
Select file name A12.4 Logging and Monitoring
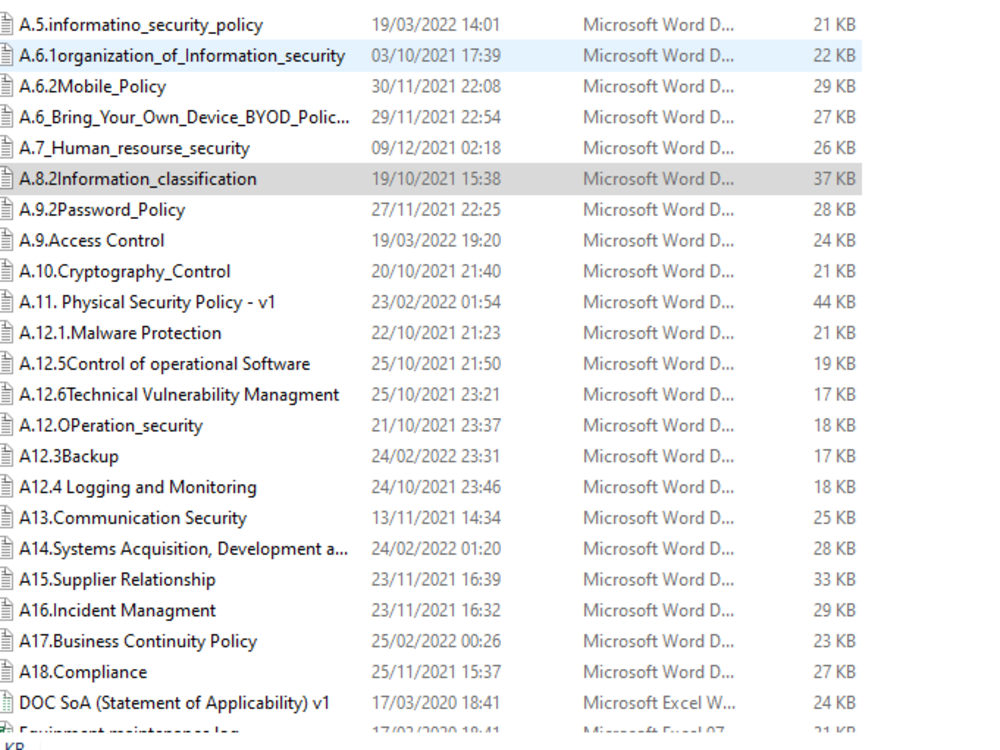[x=138, y=487]
